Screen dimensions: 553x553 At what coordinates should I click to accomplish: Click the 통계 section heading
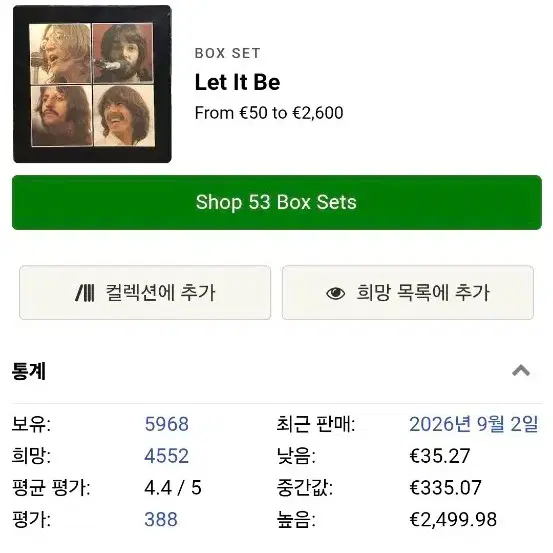pos(29,371)
